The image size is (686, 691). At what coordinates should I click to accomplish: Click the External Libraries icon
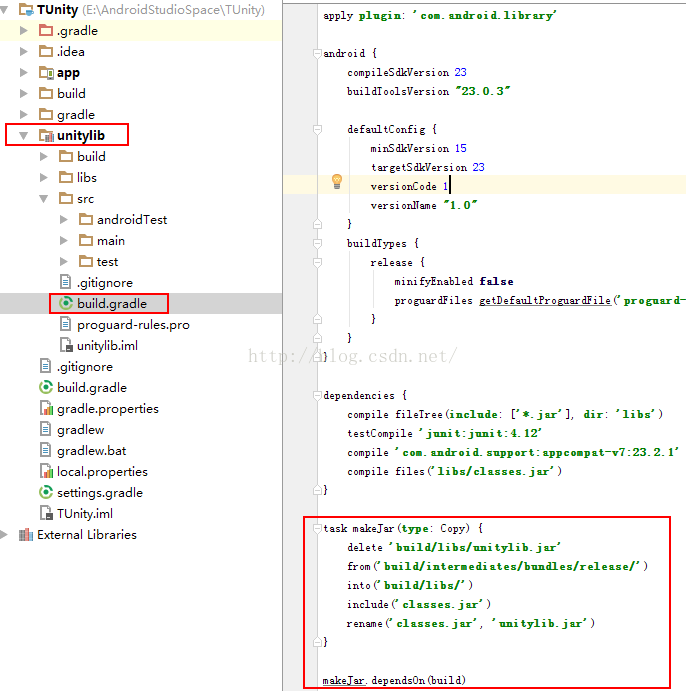(26, 535)
